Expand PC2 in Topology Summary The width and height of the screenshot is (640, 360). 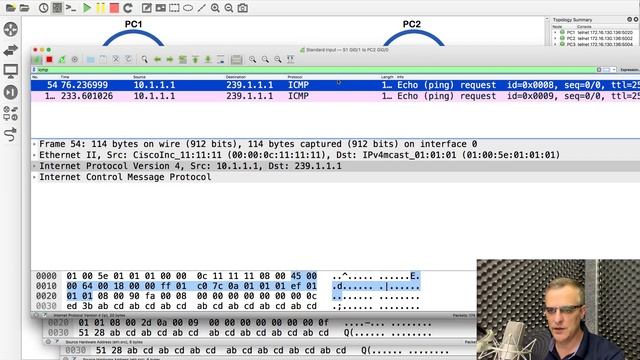(555, 38)
